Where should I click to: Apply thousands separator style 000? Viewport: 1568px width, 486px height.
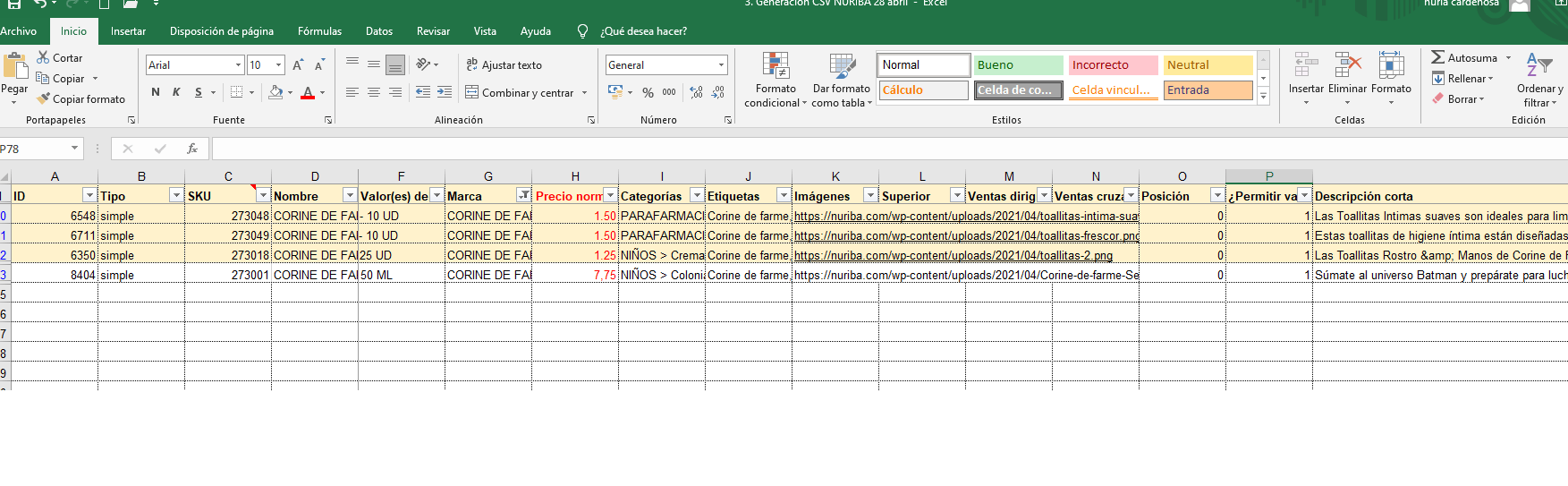(669, 92)
